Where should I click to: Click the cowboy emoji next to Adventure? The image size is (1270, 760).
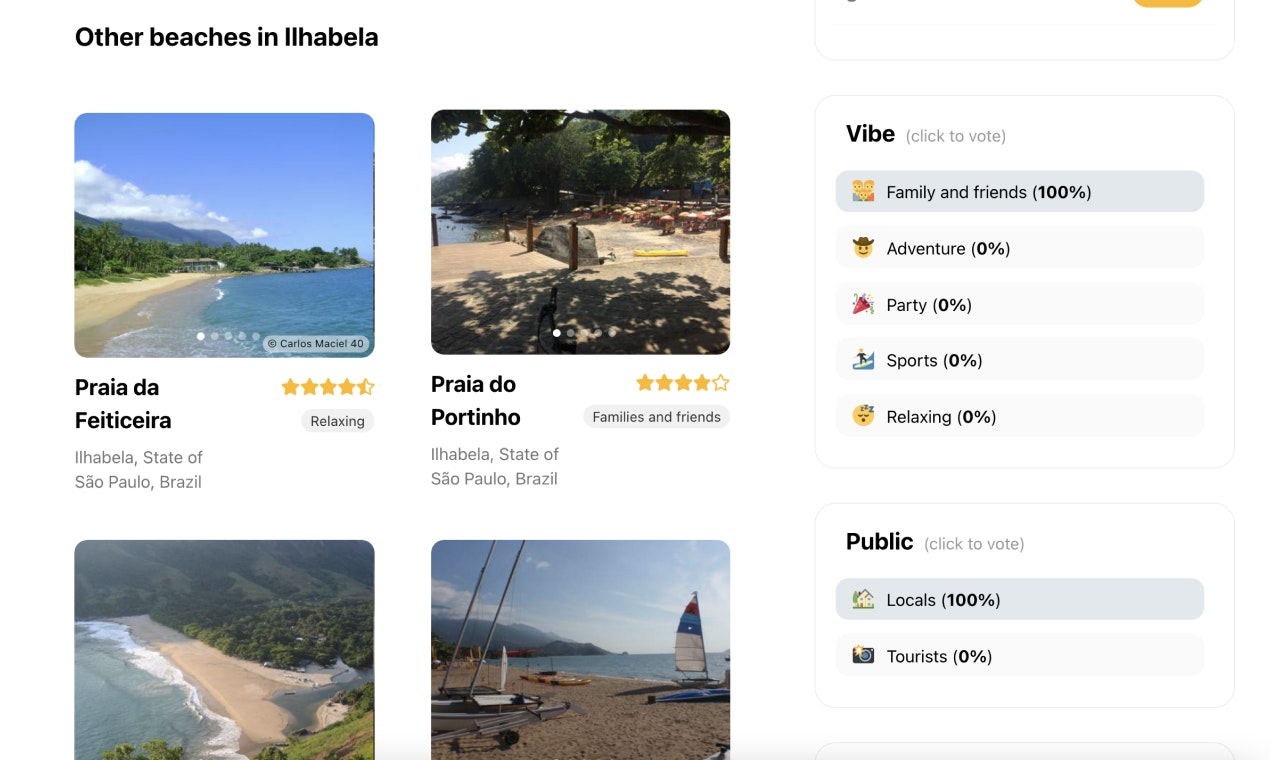click(864, 247)
